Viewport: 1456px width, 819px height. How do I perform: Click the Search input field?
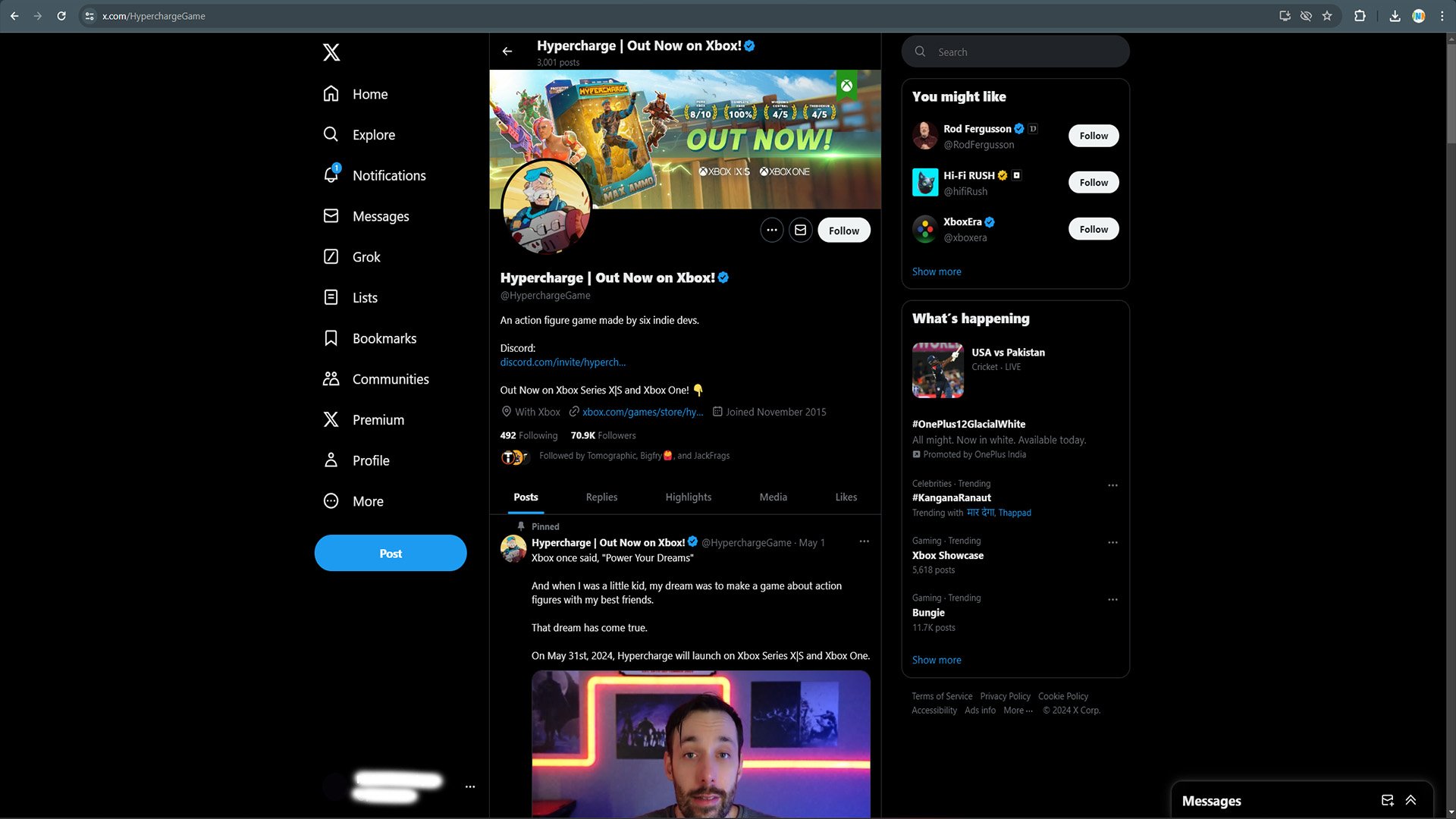pos(1015,52)
